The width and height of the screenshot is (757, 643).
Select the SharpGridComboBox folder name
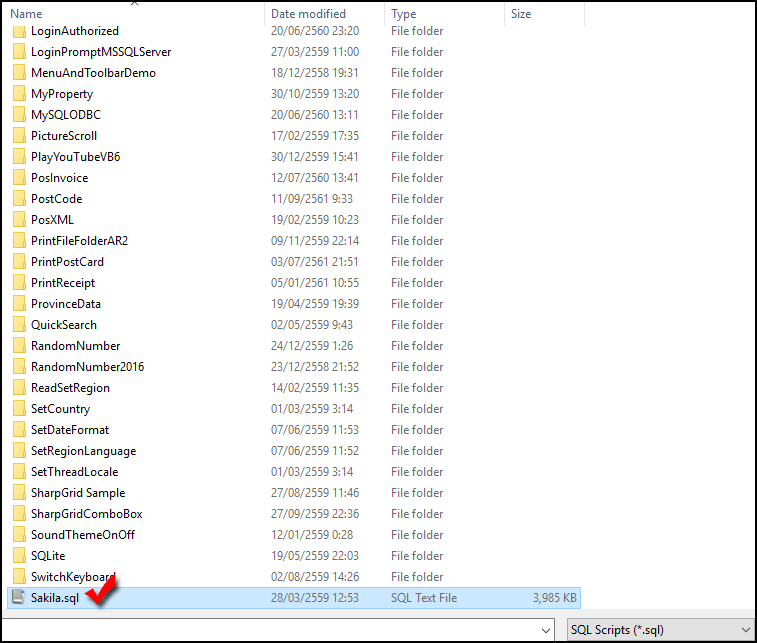(86, 514)
